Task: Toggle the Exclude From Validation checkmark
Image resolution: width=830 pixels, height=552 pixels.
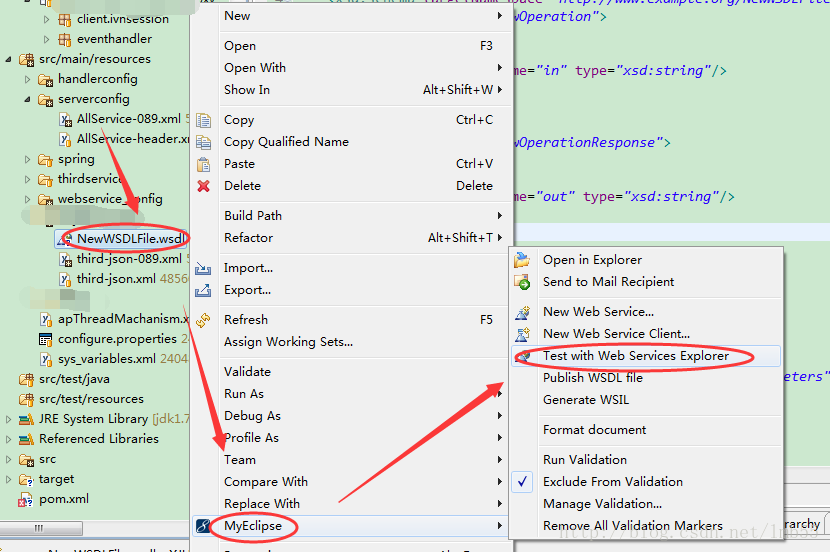Action: (x=522, y=482)
